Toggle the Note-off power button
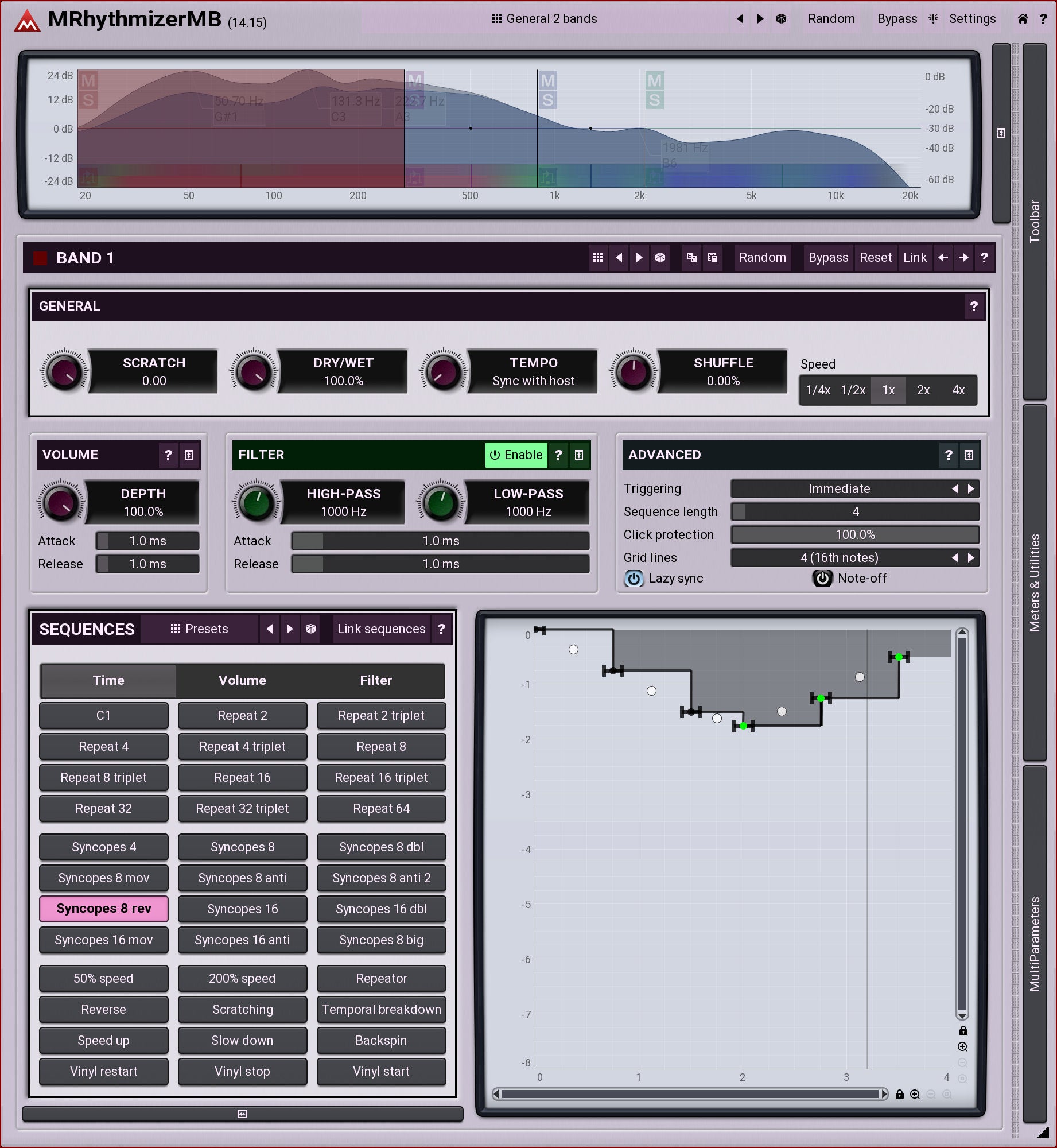 (x=822, y=578)
